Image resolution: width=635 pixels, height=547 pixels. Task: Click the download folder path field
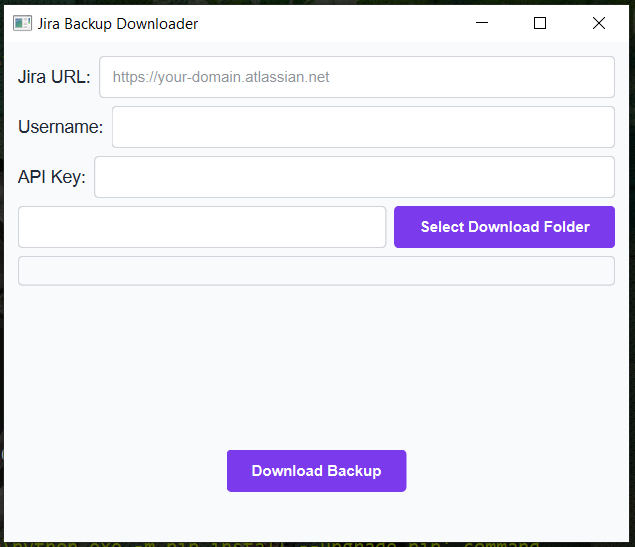pos(202,227)
